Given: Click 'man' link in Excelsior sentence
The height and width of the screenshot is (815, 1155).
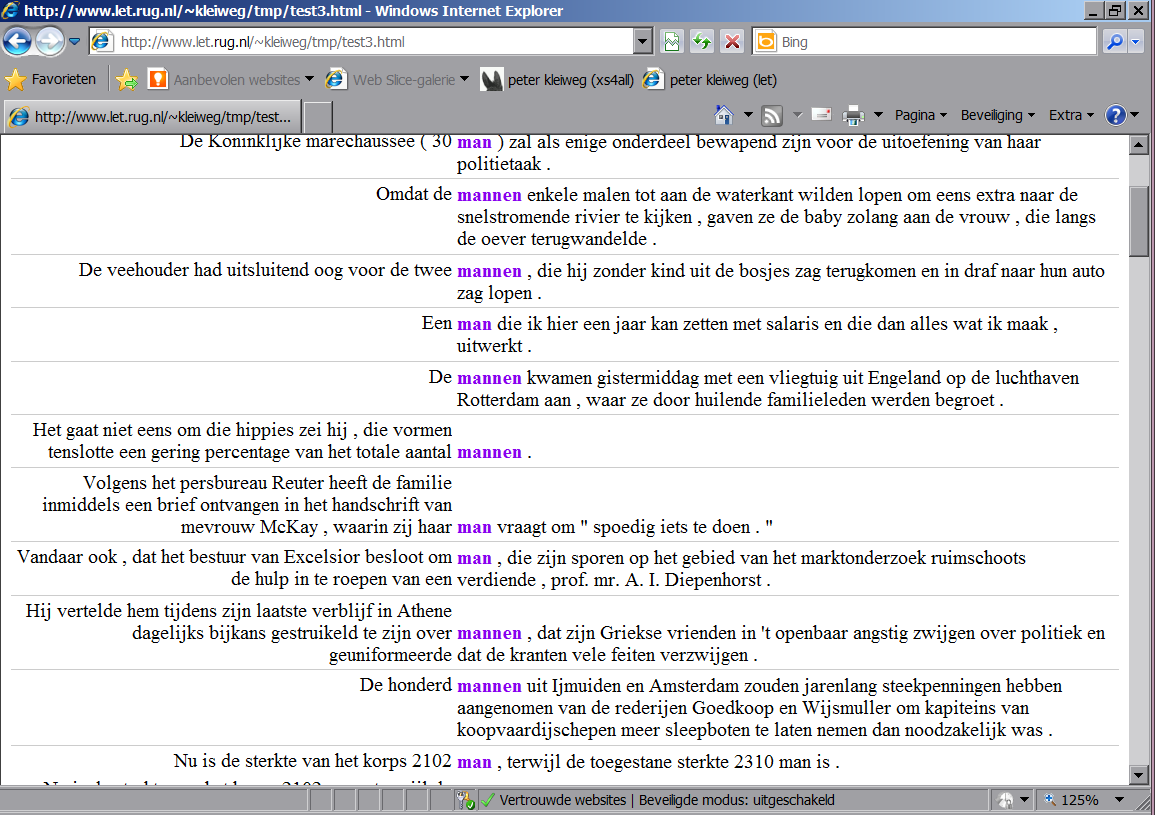Looking at the screenshot, I should [474, 559].
